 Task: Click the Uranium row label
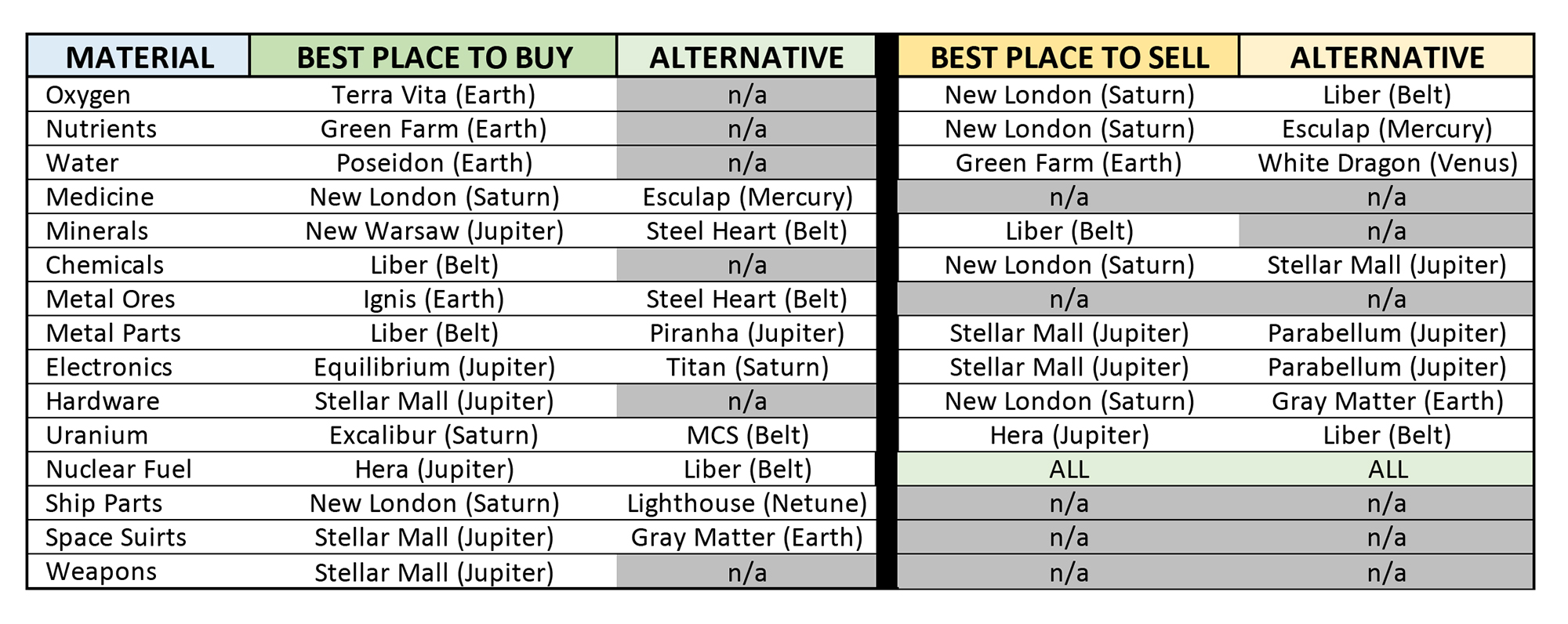97,435
